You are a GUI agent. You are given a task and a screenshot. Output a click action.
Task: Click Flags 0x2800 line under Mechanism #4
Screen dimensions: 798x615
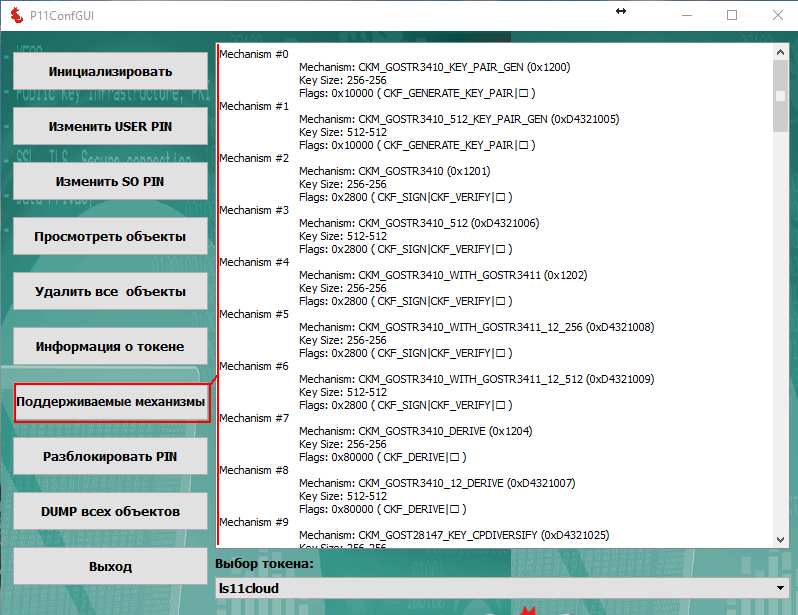pyautogui.click(x=406, y=301)
